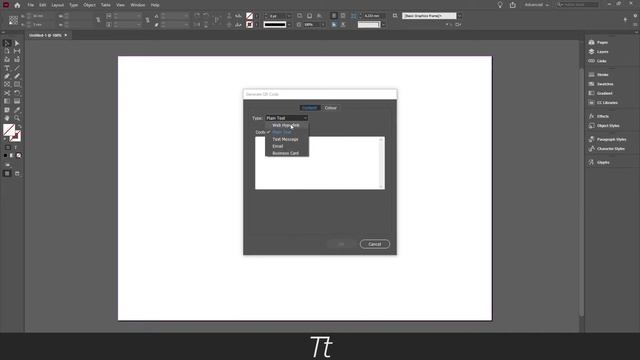Click the Share icon in top bar

coord(513,5)
